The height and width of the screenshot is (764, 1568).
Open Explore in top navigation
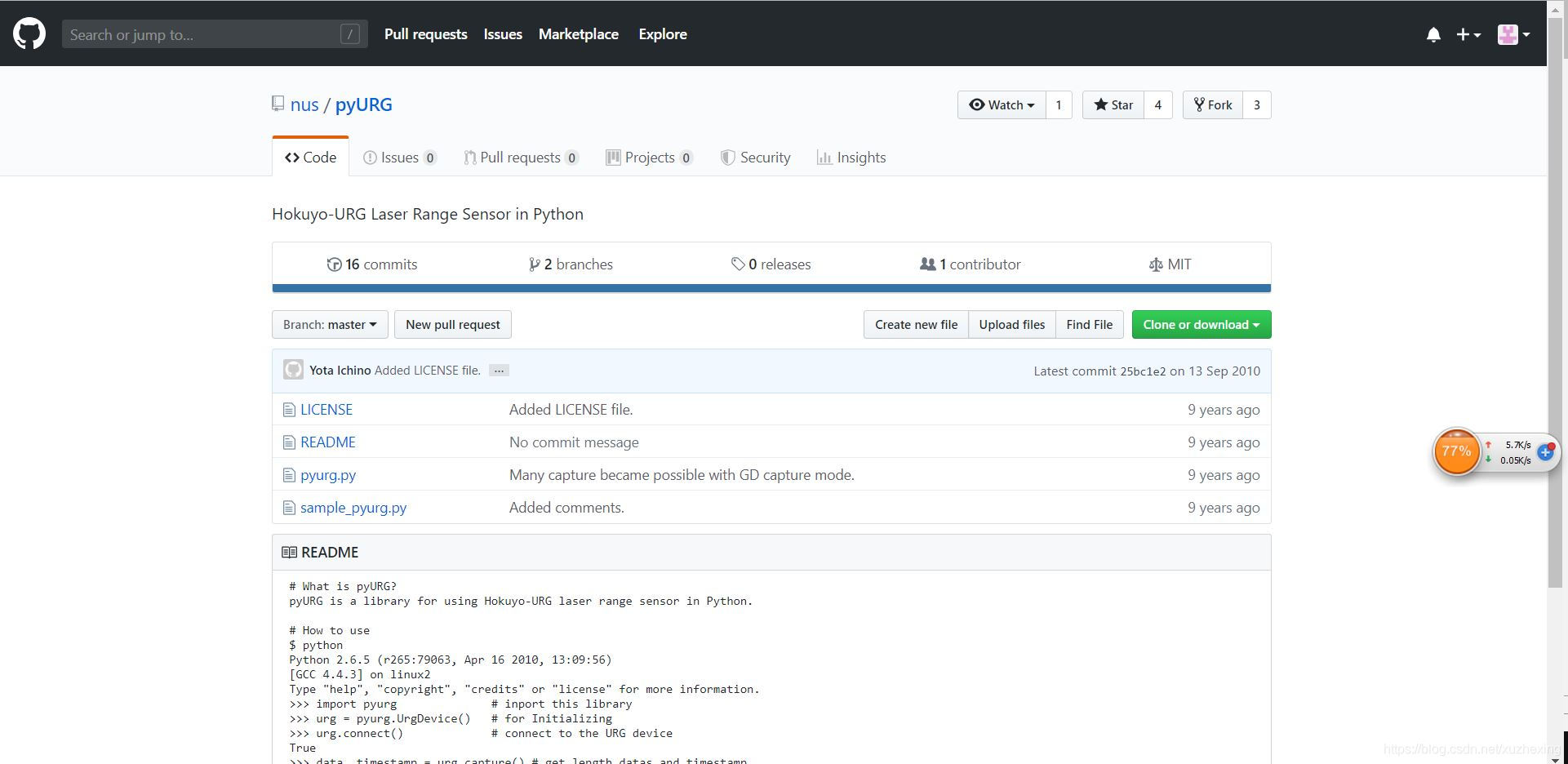[662, 34]
